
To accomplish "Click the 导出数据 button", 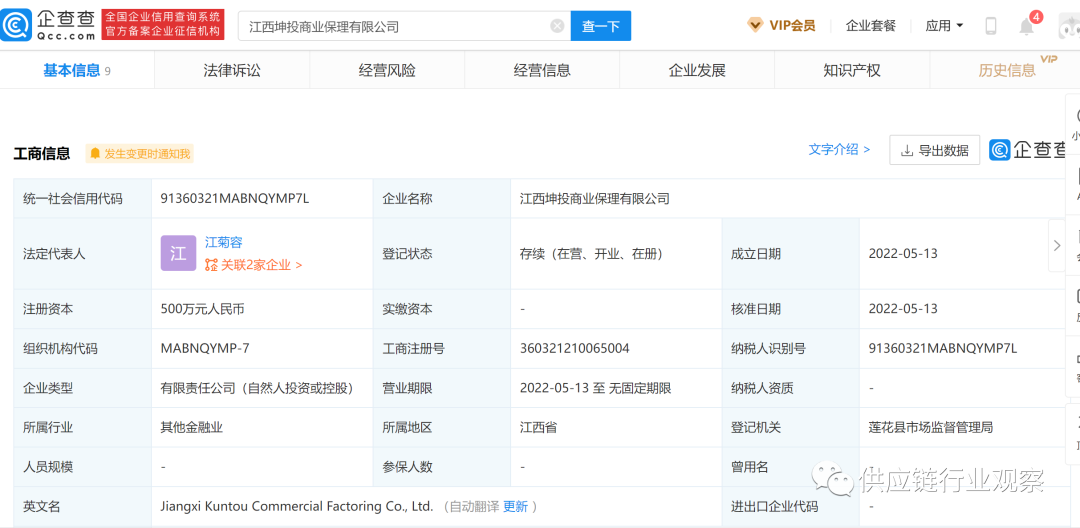I will click(935, 150).
